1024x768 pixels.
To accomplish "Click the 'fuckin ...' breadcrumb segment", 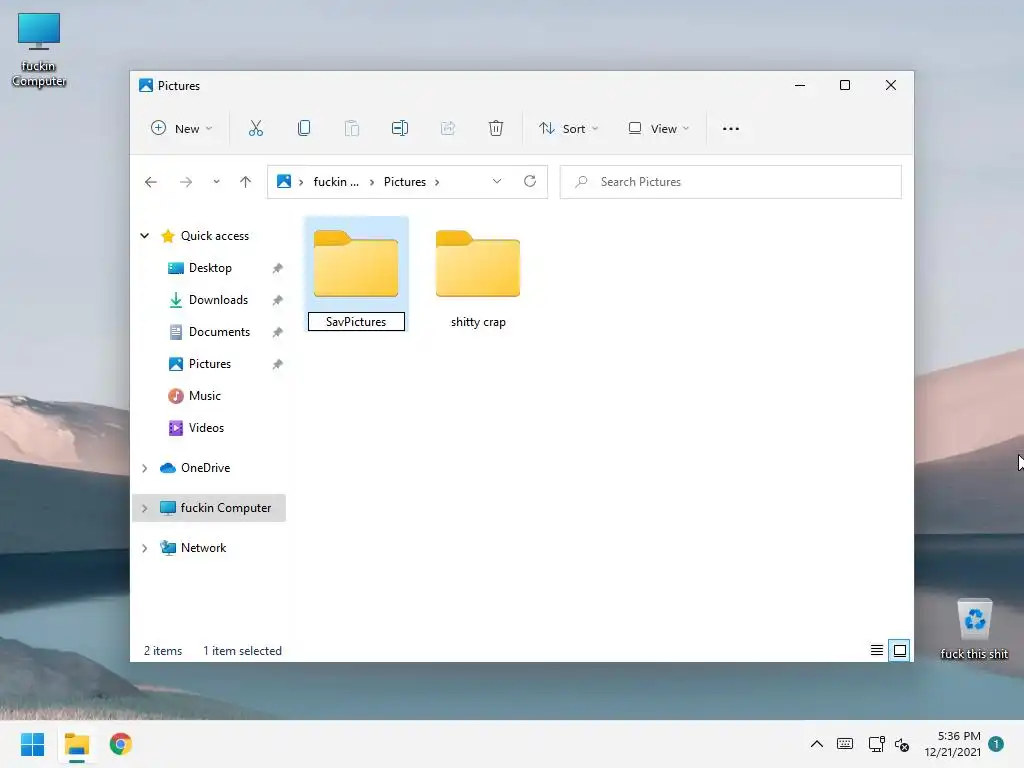I will [x=336, y=182].
